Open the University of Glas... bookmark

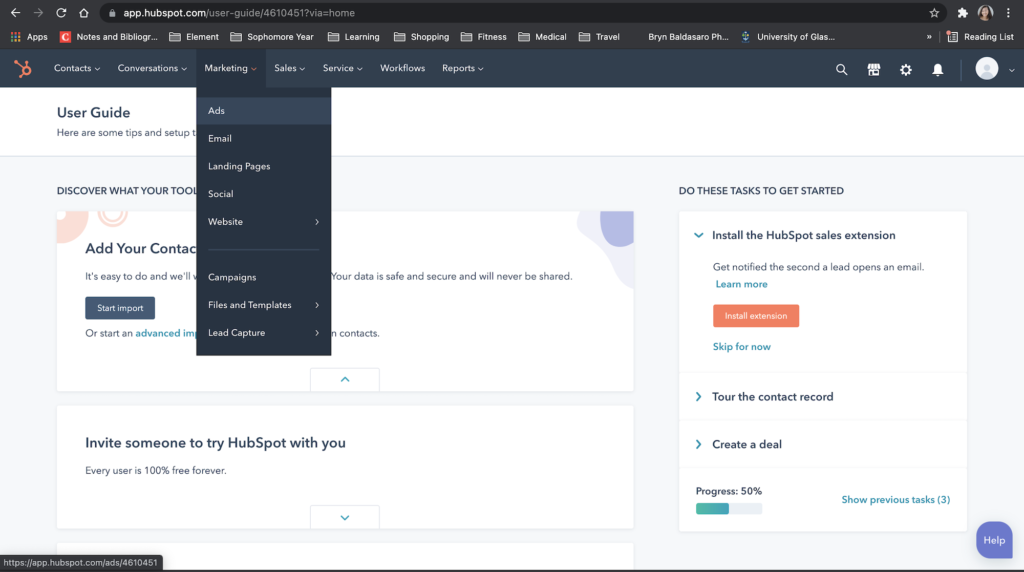click(x=788, y=37)
